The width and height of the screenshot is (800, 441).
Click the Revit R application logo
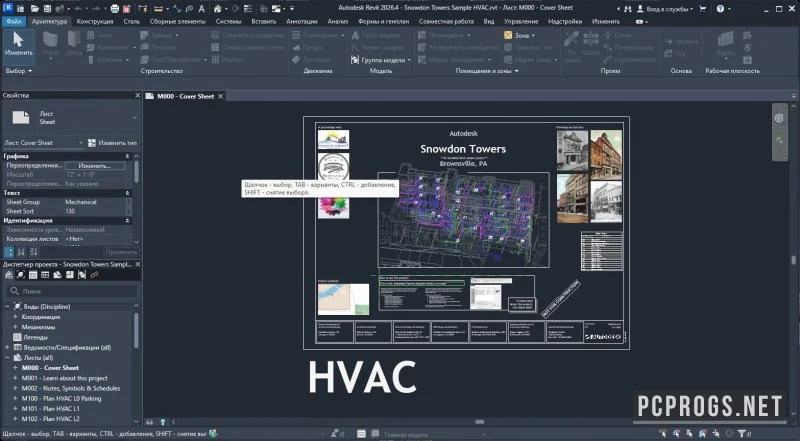(x=8, y=8)
